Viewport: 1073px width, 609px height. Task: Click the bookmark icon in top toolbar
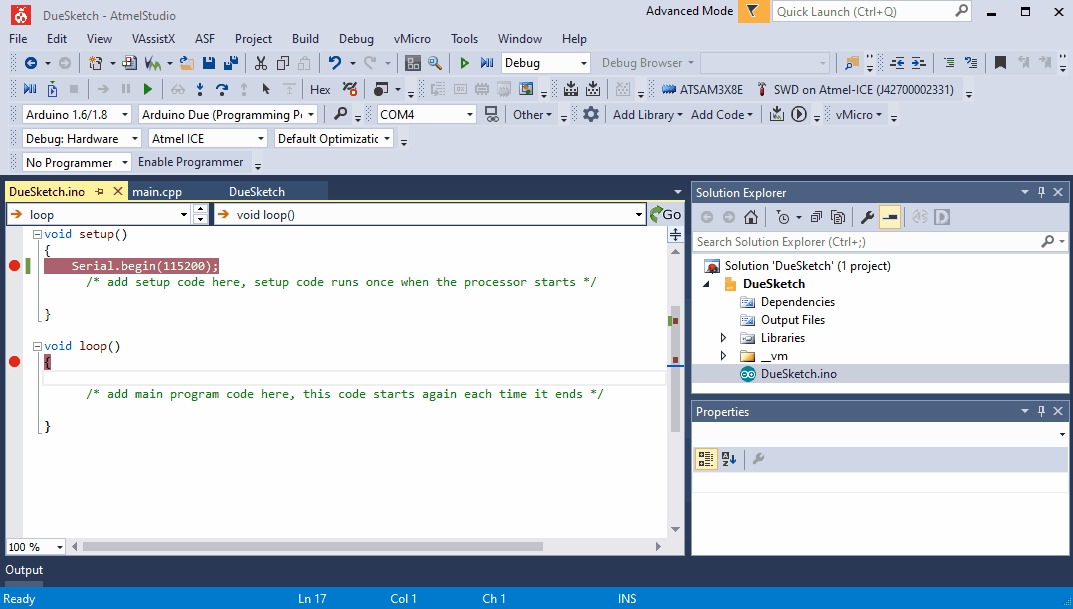click(1000, 63)
